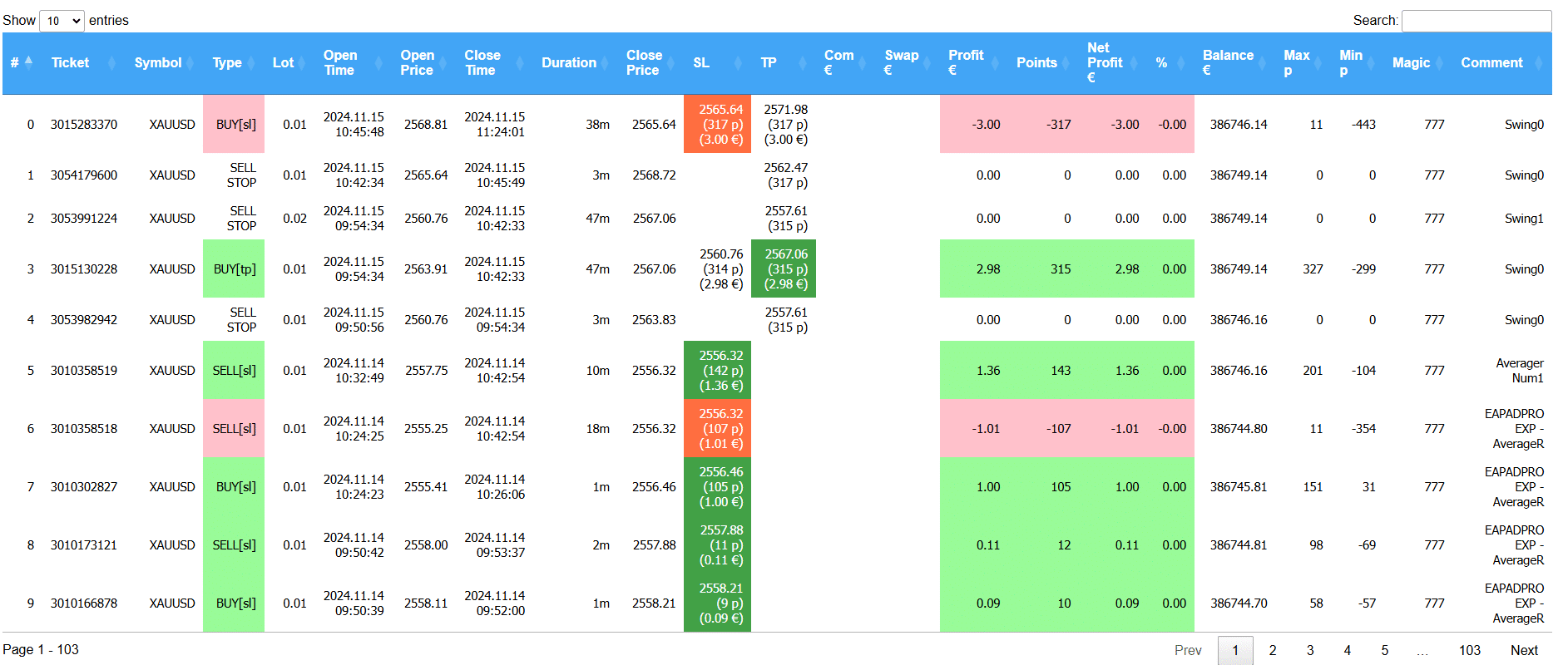Sort by Close Time column header
The height and width of the screenshot is (665, 1568).
tap(482, 63)
